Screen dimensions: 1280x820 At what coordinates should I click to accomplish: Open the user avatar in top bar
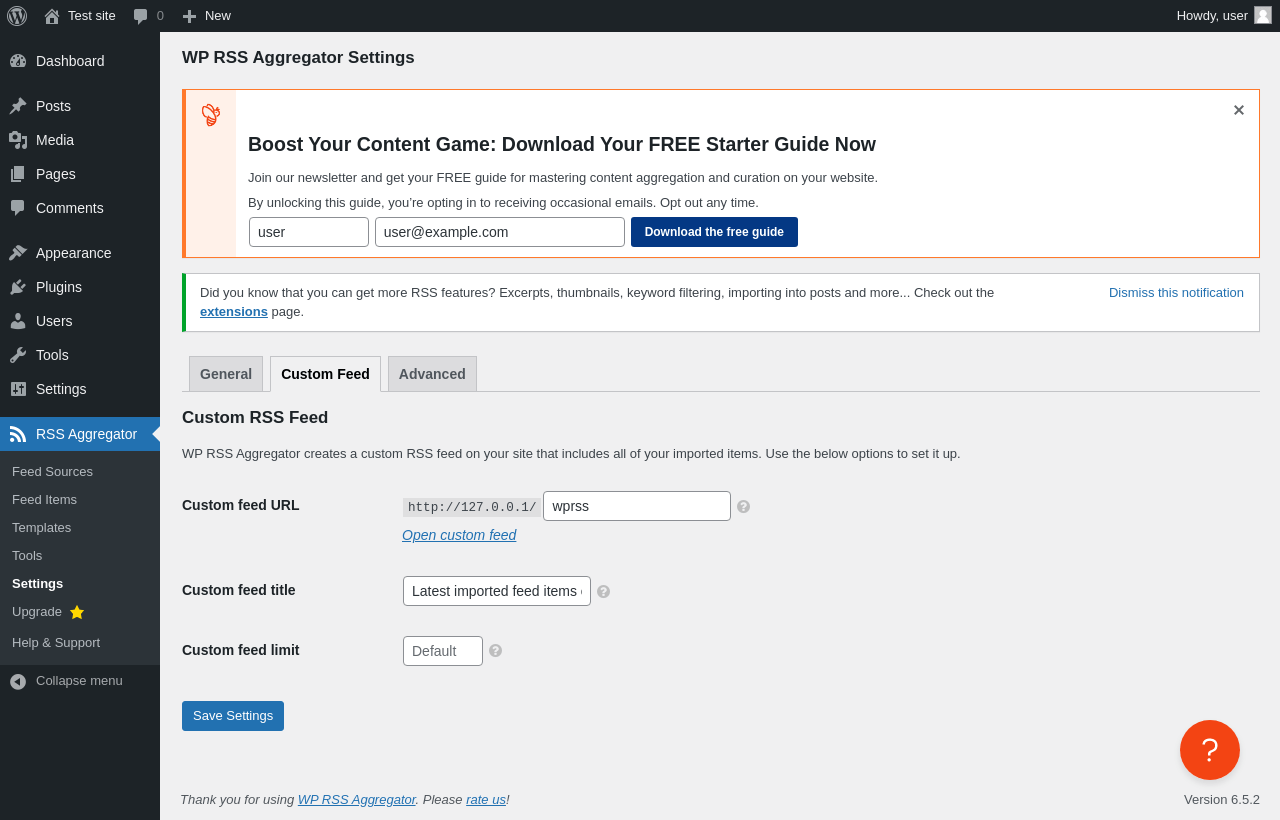(1263, 15)
